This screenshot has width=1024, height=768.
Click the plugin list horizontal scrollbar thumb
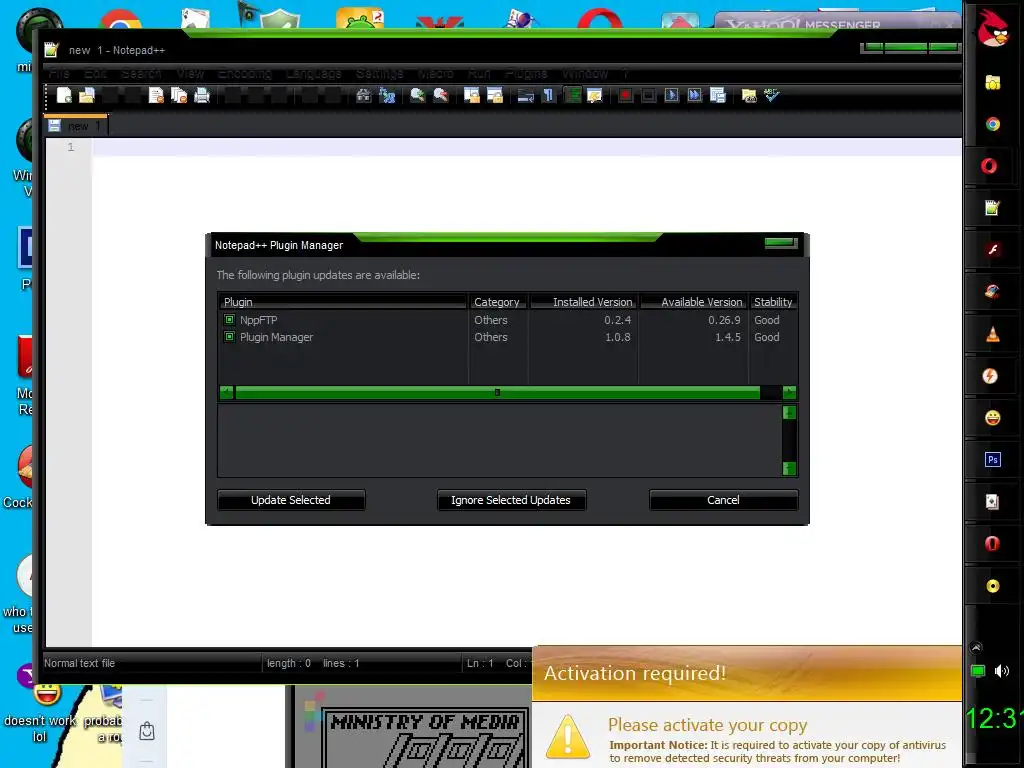497,392
